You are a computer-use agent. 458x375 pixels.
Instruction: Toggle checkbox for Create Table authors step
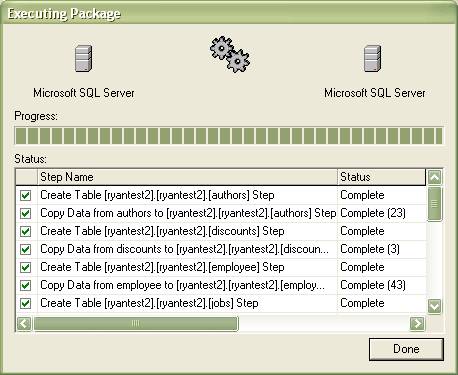click(26, 195)
